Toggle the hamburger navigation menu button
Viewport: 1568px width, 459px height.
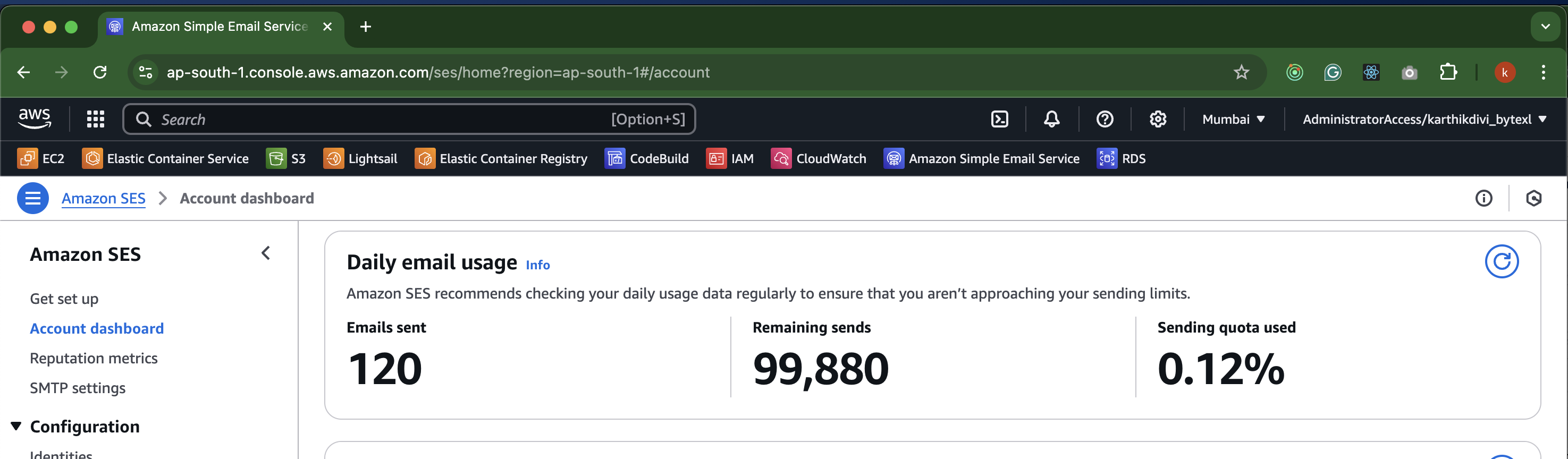point(33,199)
